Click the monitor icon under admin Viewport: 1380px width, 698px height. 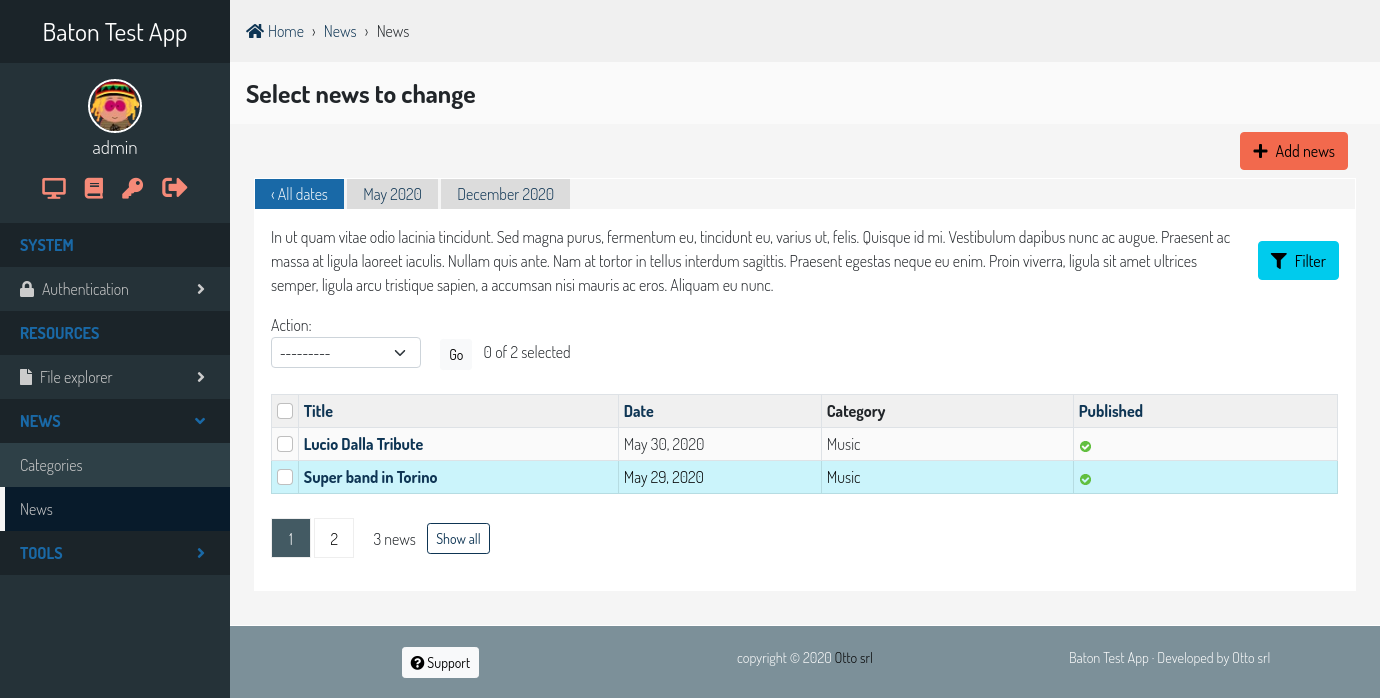click(x=54, y=188)
